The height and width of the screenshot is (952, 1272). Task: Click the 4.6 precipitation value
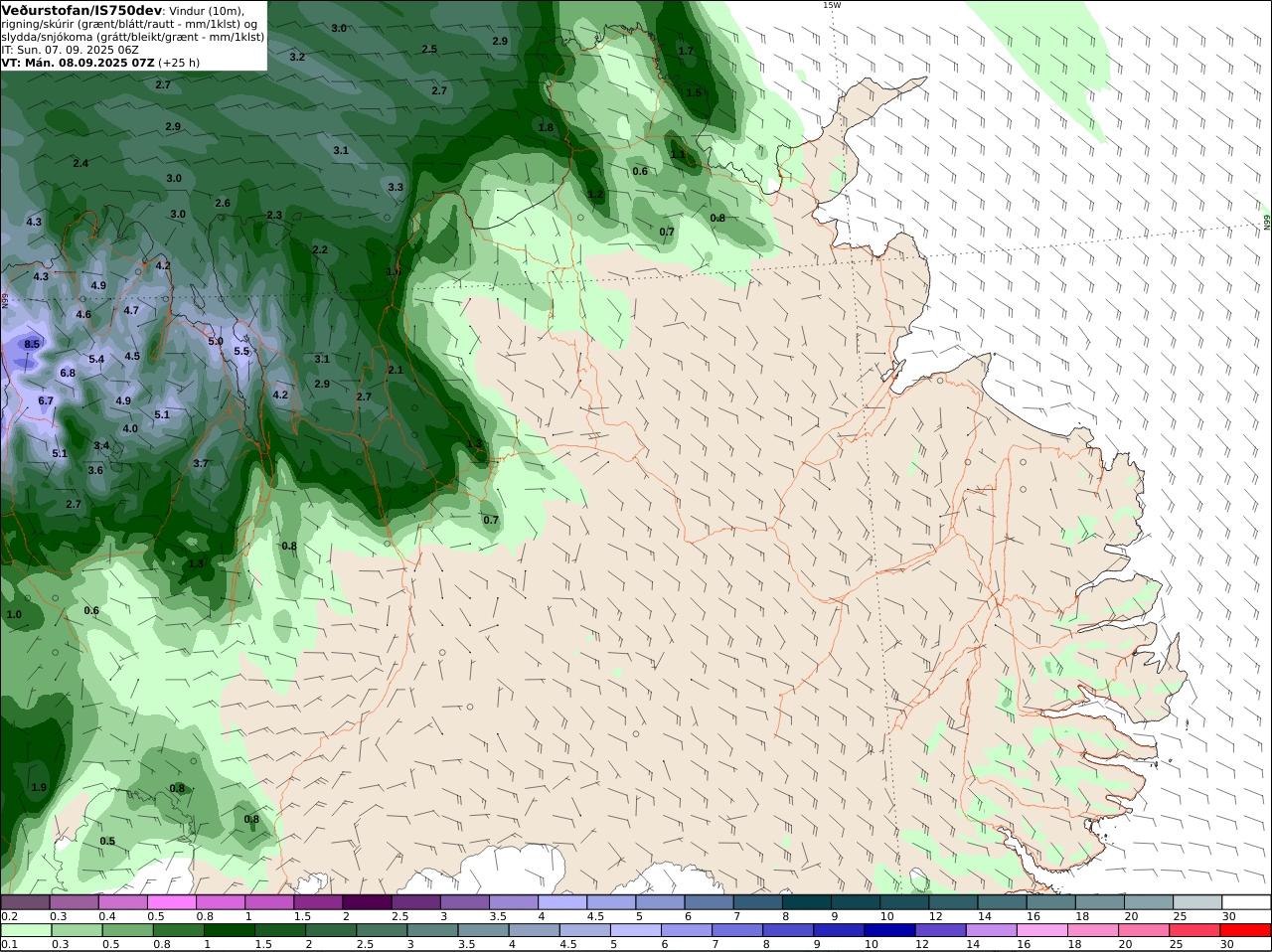pos(83,314)
